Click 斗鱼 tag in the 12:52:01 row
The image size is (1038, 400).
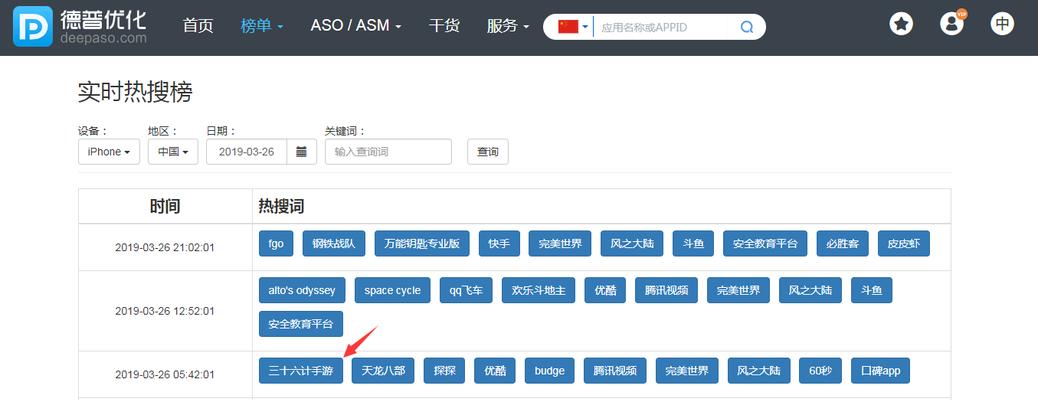871,290
